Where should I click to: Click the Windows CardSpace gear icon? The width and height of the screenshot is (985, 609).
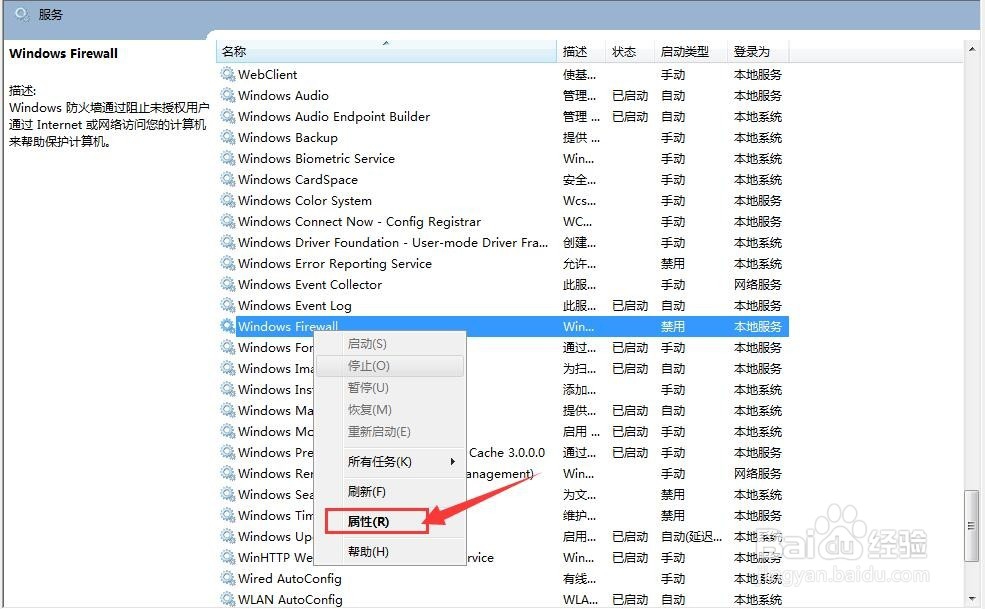pyautogui.click(x=227, y=179)
